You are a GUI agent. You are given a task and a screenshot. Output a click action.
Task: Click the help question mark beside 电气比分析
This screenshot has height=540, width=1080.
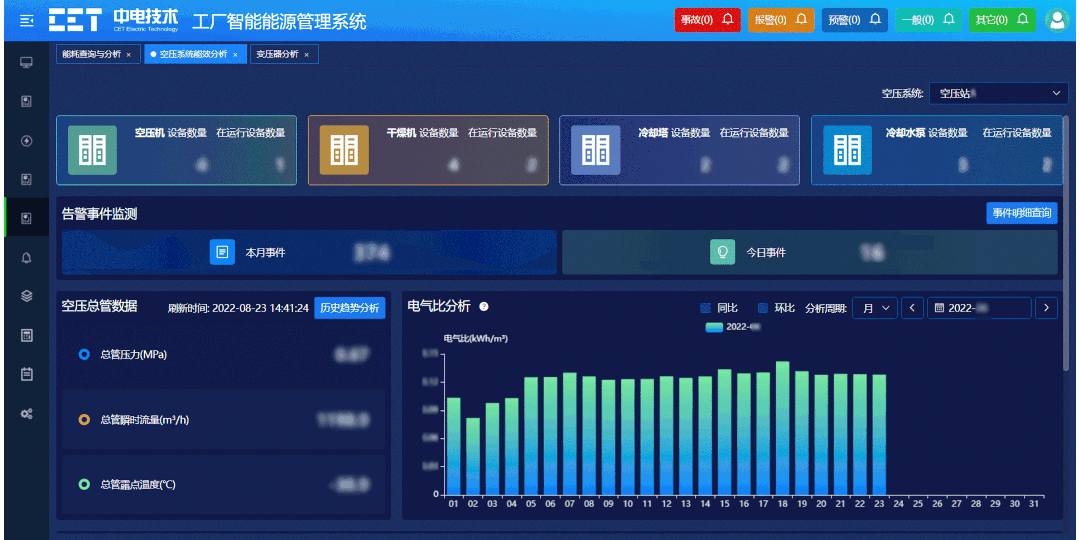coord(484,307)
